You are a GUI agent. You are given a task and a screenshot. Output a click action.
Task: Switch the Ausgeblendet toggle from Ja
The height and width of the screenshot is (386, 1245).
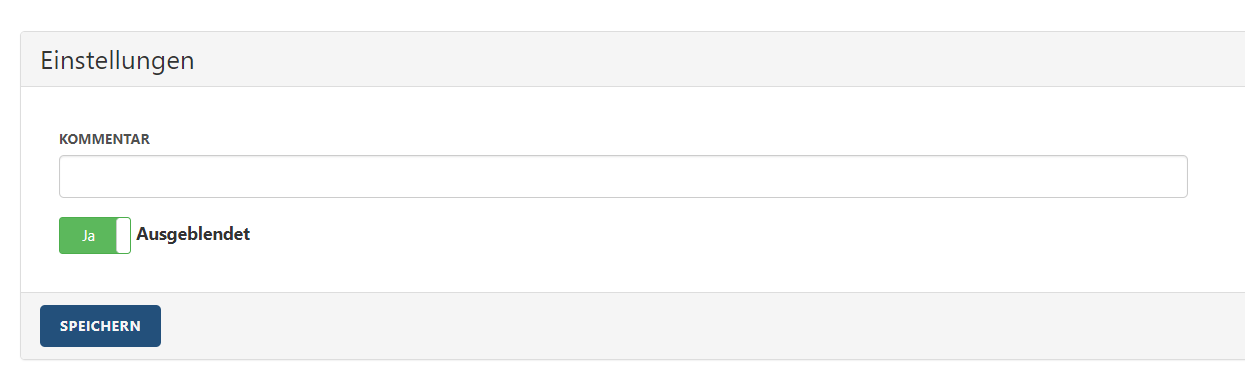(x=95, y=235)
